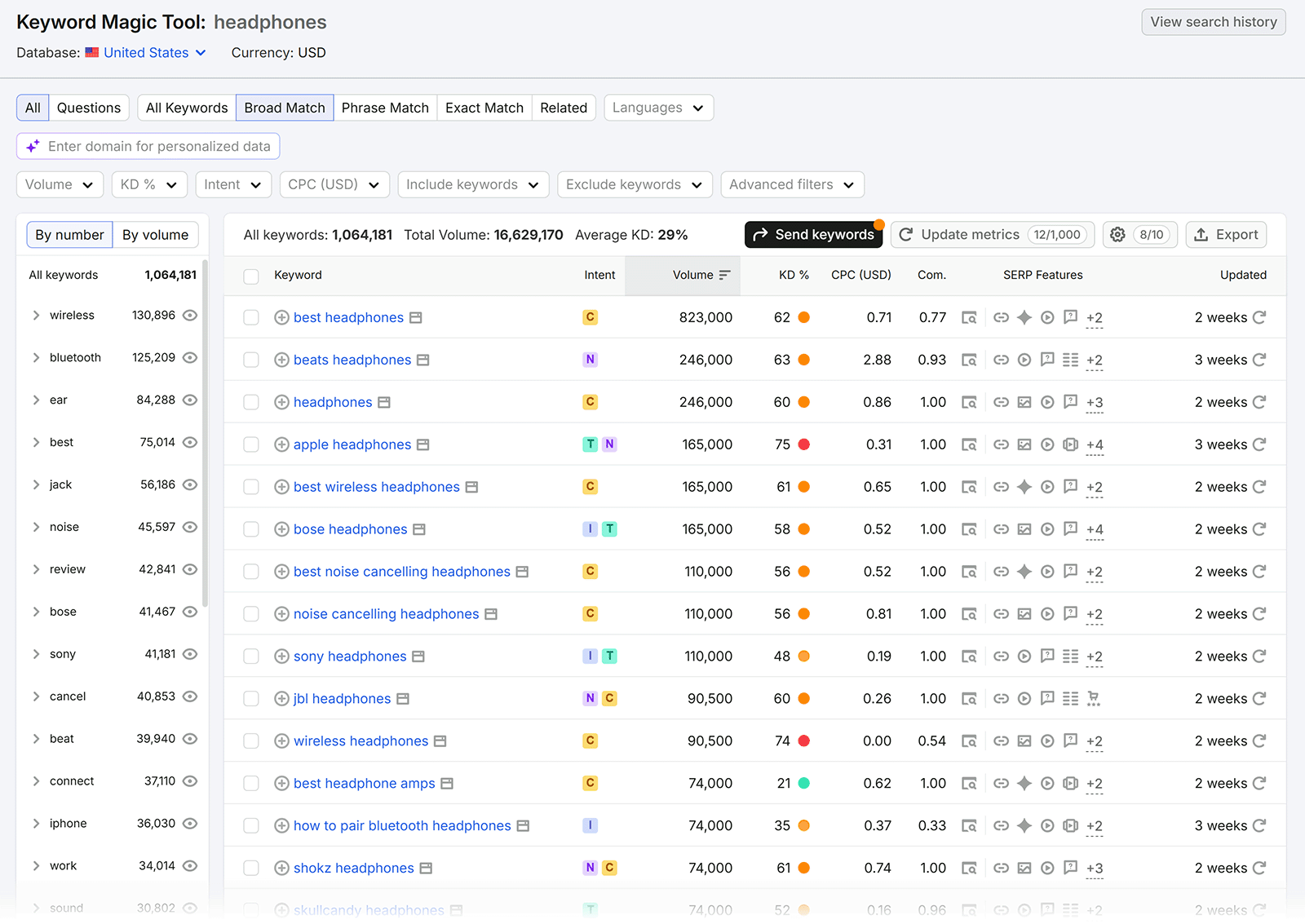The image size is (1305, 924).
Task: Switch to the Questions tab
Action: (89, 108)
